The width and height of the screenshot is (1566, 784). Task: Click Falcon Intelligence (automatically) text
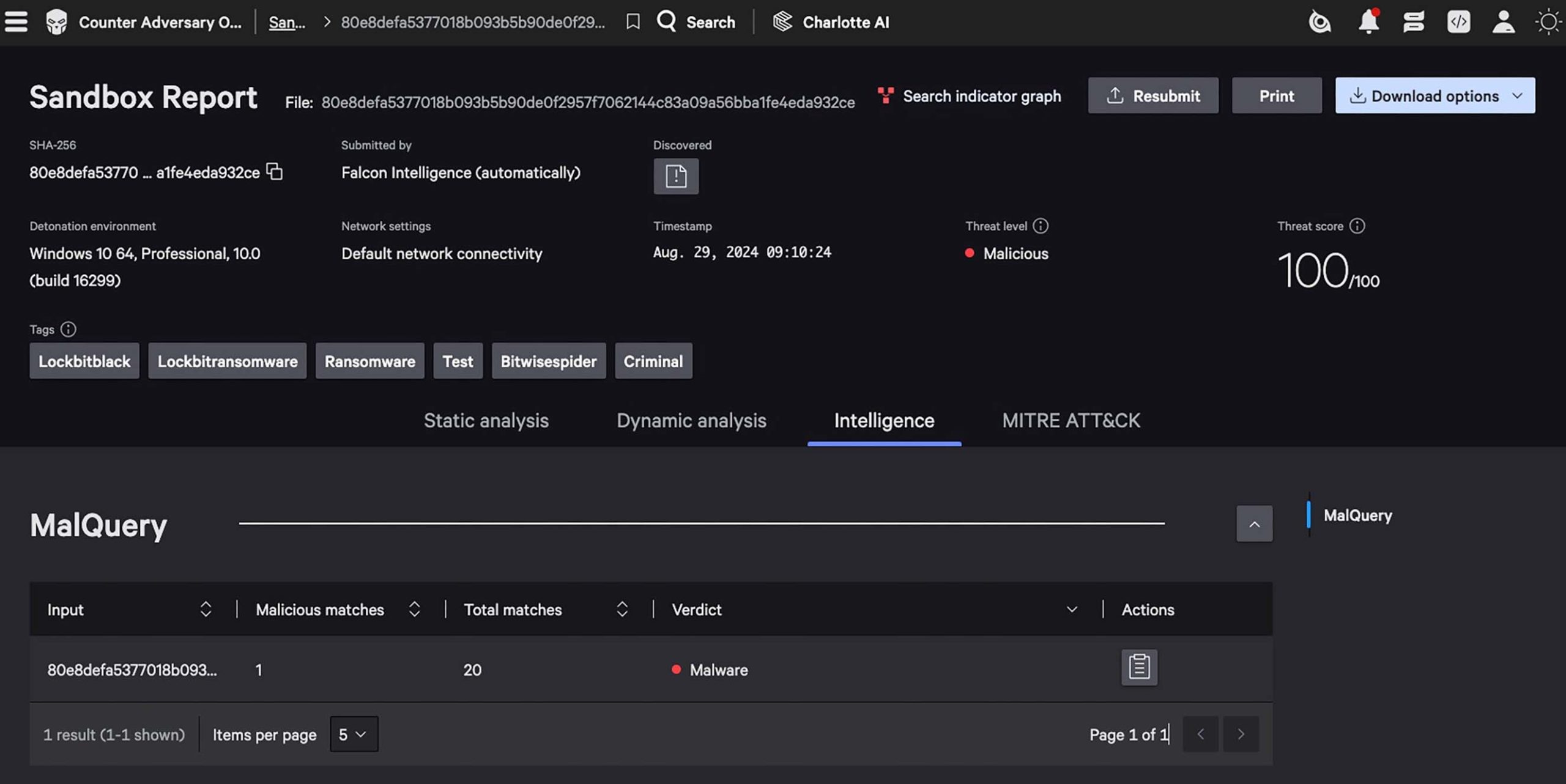(x=461, y=172)
